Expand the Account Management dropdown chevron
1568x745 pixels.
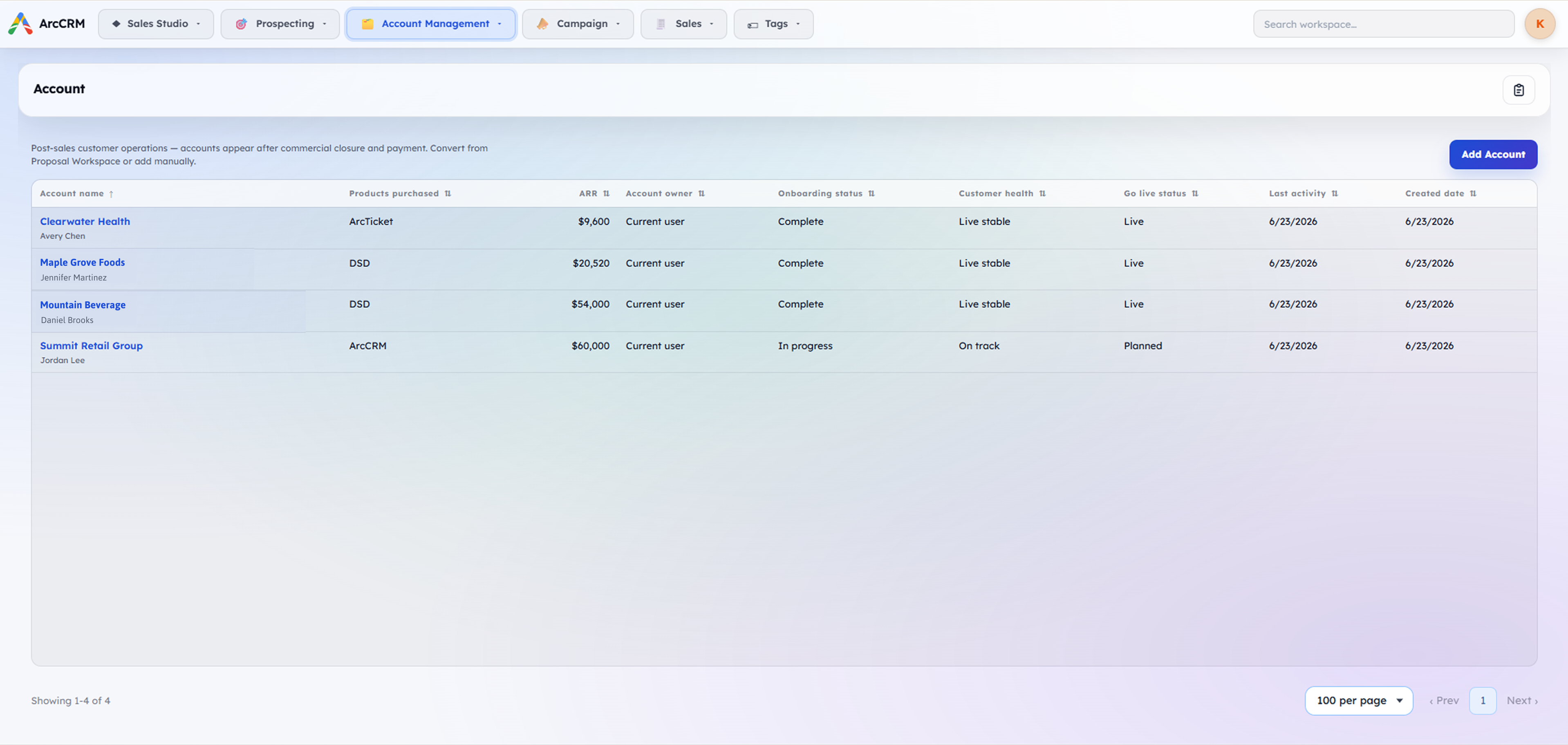(x=500, y=25)
